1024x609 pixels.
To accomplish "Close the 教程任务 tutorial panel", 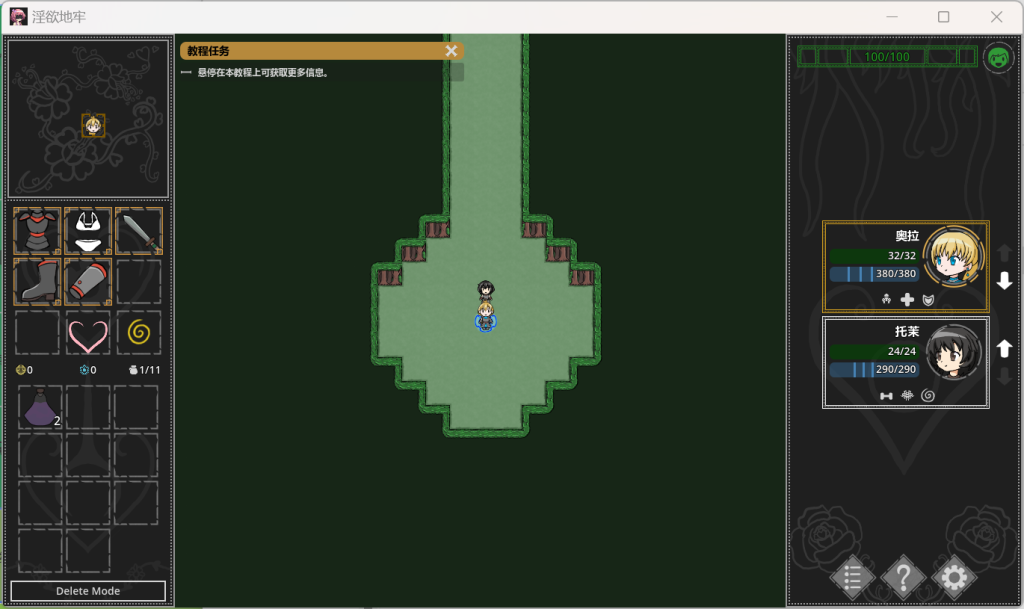I will 451,51.
